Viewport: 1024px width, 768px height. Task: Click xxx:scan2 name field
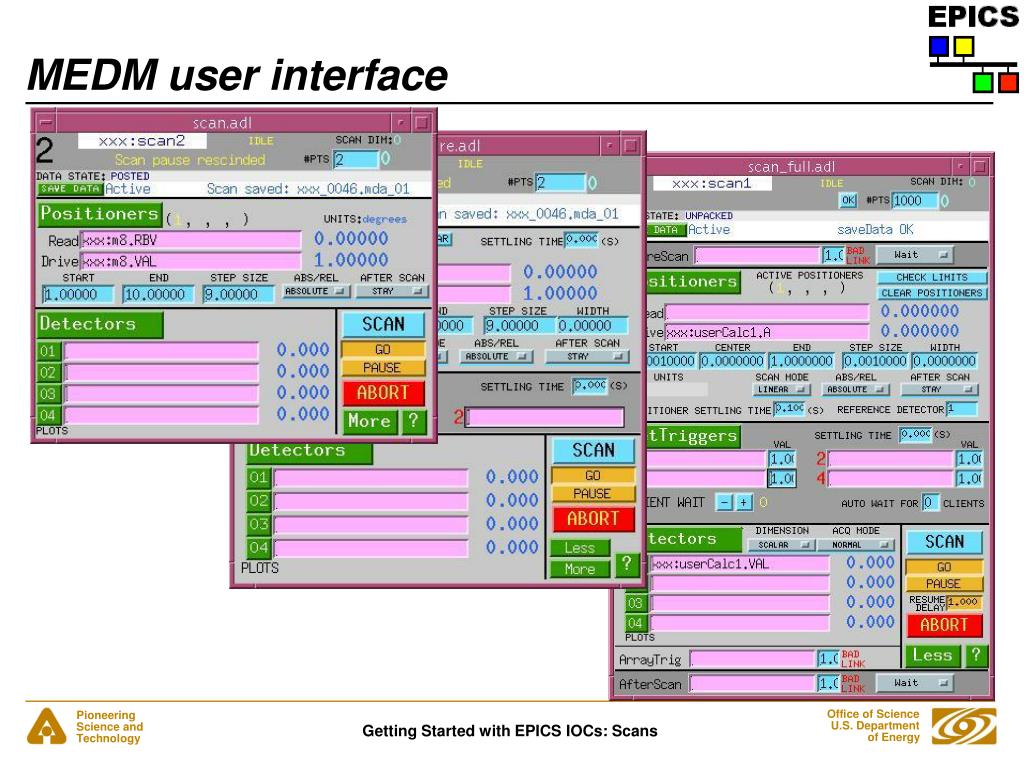142,140
